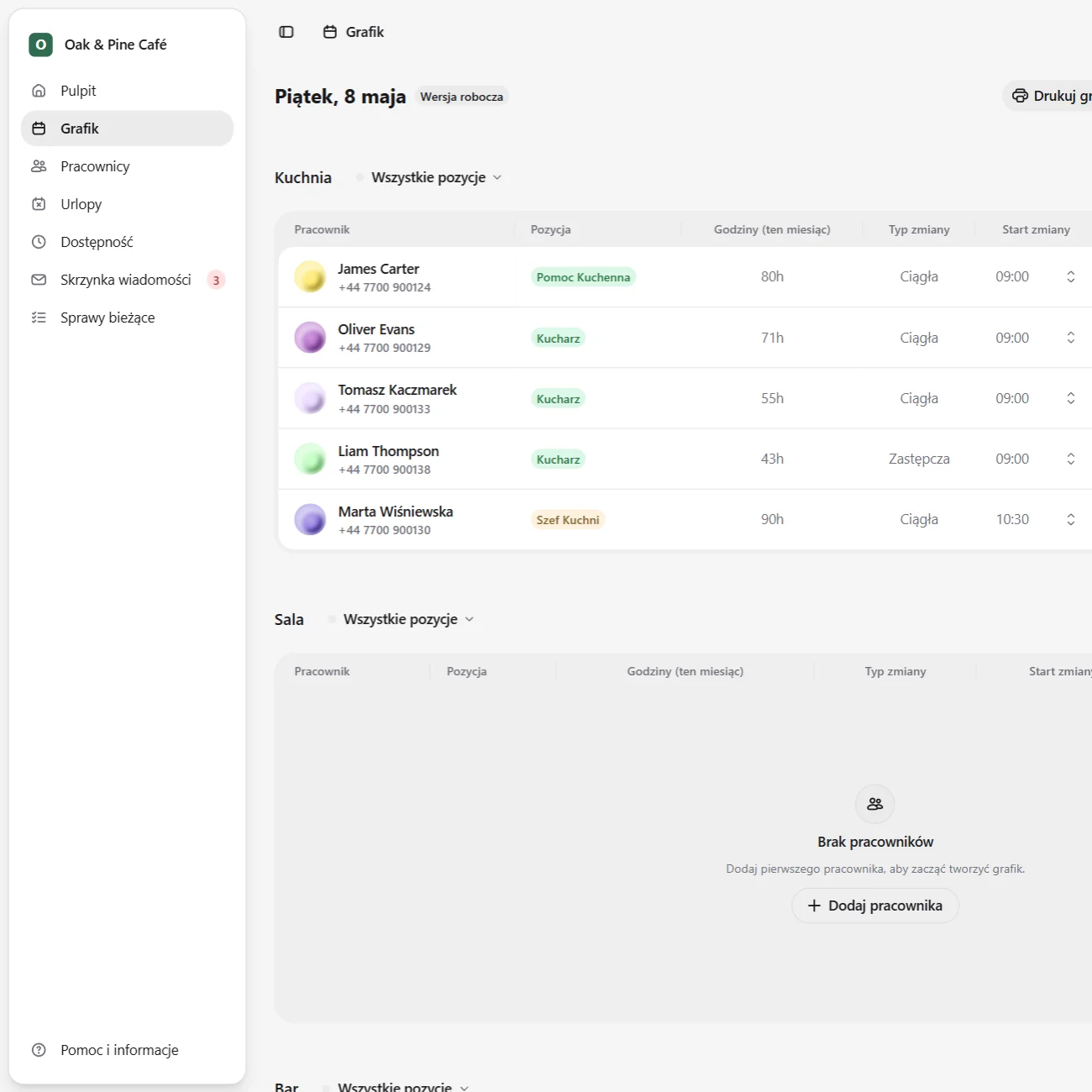This screenshot has width=1092, height=1092.
Task: Click the name Tomasz Kaczmarek
Action: tap(397, 390)
